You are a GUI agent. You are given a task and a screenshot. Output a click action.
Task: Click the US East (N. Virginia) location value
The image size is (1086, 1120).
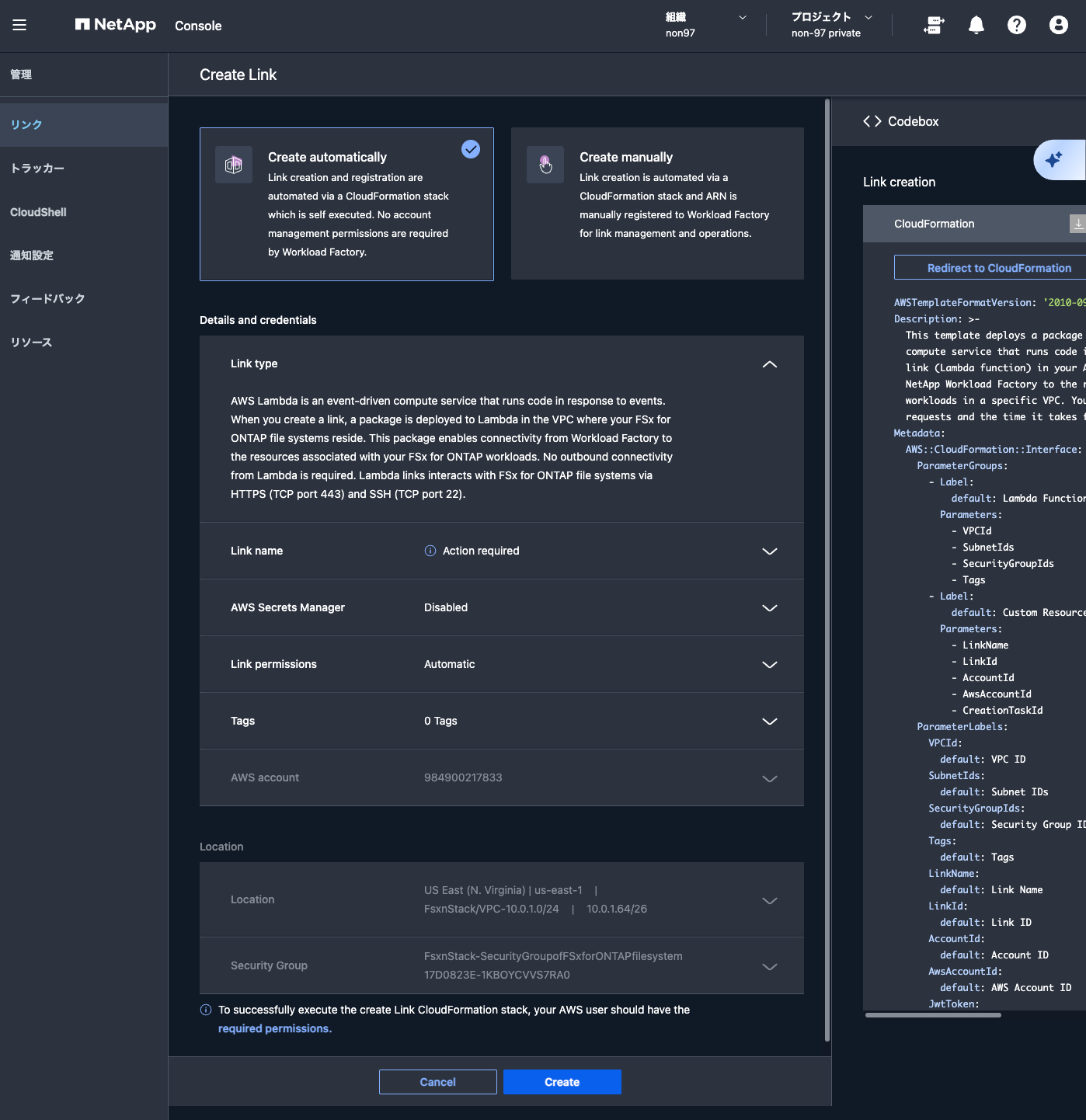point(503,890)
